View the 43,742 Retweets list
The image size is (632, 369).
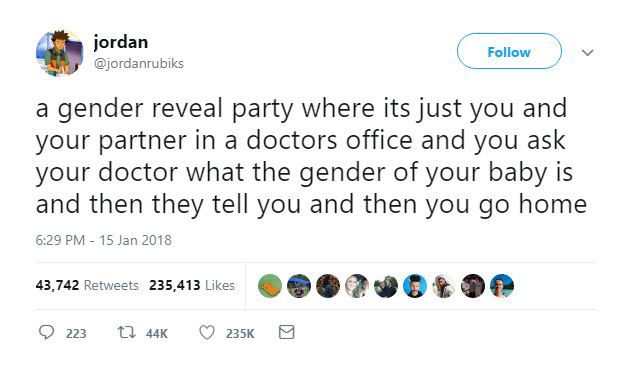click(x=87, y=286)
